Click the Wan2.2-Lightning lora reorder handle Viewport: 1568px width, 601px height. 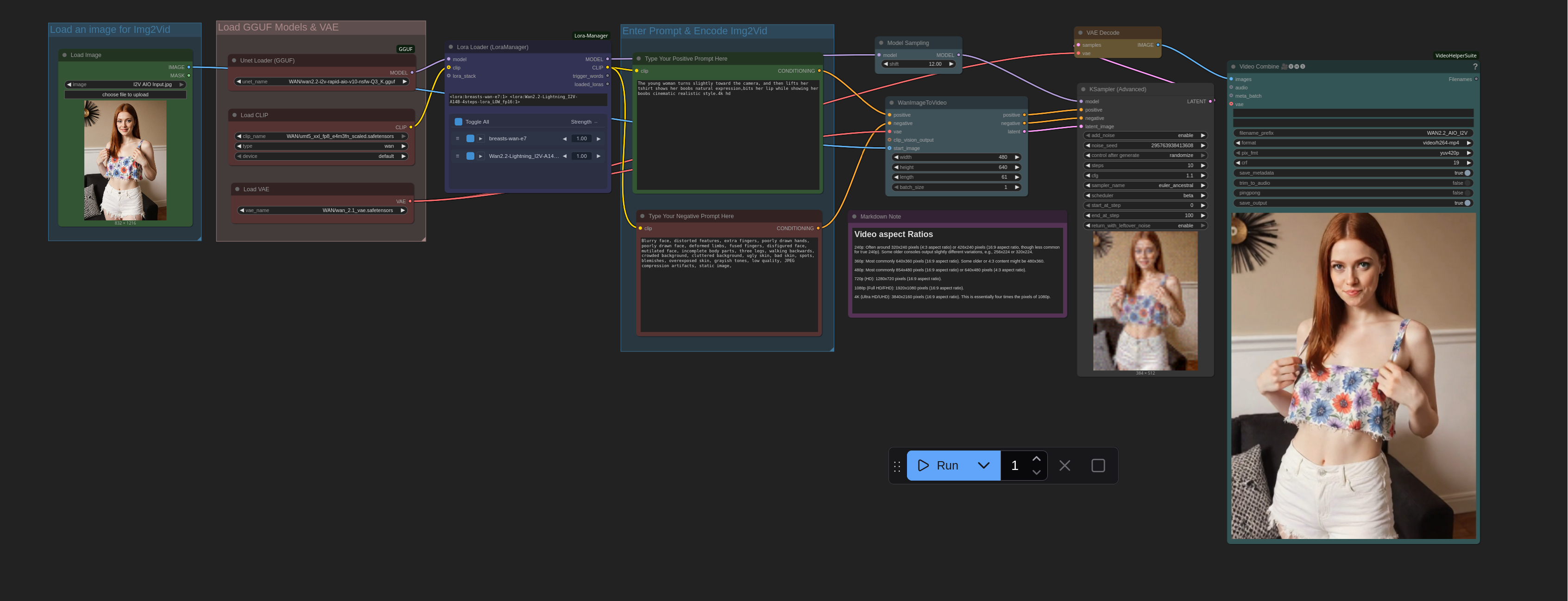[457, 157]
